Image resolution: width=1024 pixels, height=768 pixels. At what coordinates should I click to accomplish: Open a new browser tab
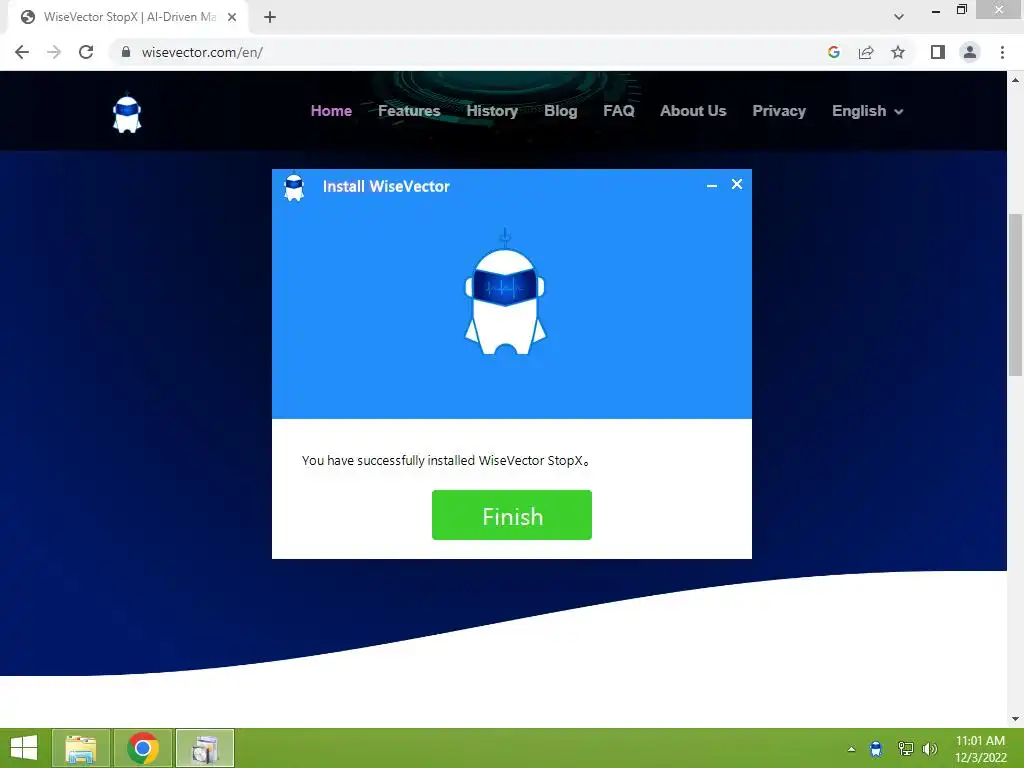(x=270, y=18)
